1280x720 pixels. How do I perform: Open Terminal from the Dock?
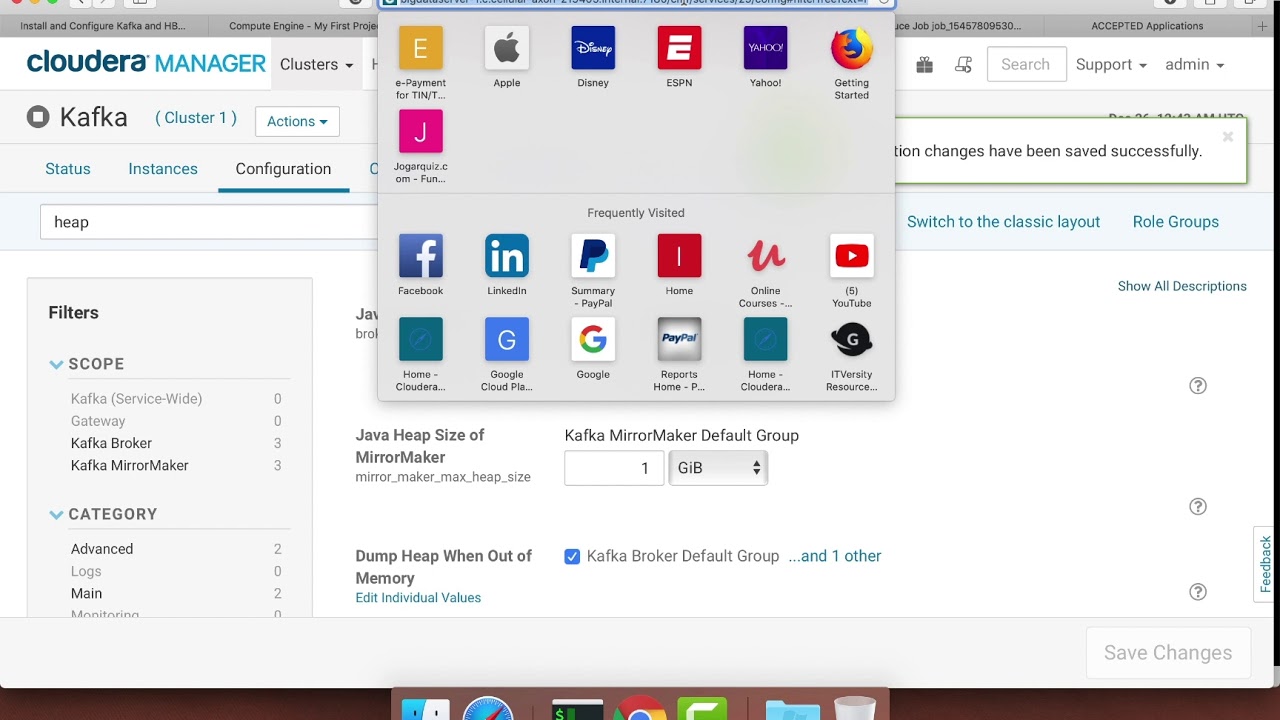[578, 708]
